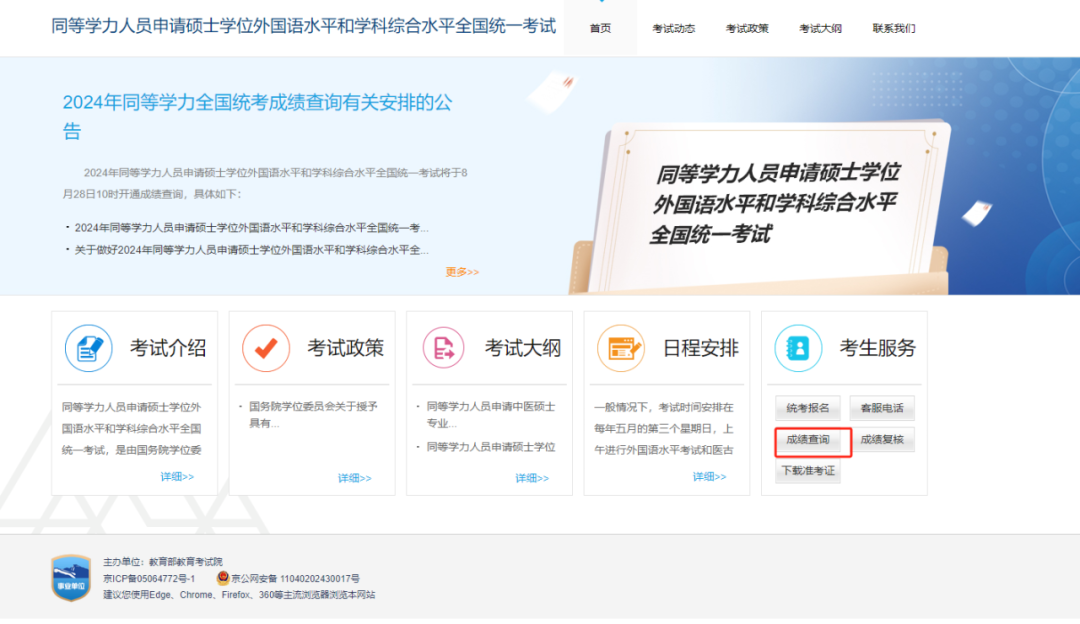Open the 考试动态 navigation item
Image resolution: width=1080 pixels, height=624 pixels.
(674, 28)
